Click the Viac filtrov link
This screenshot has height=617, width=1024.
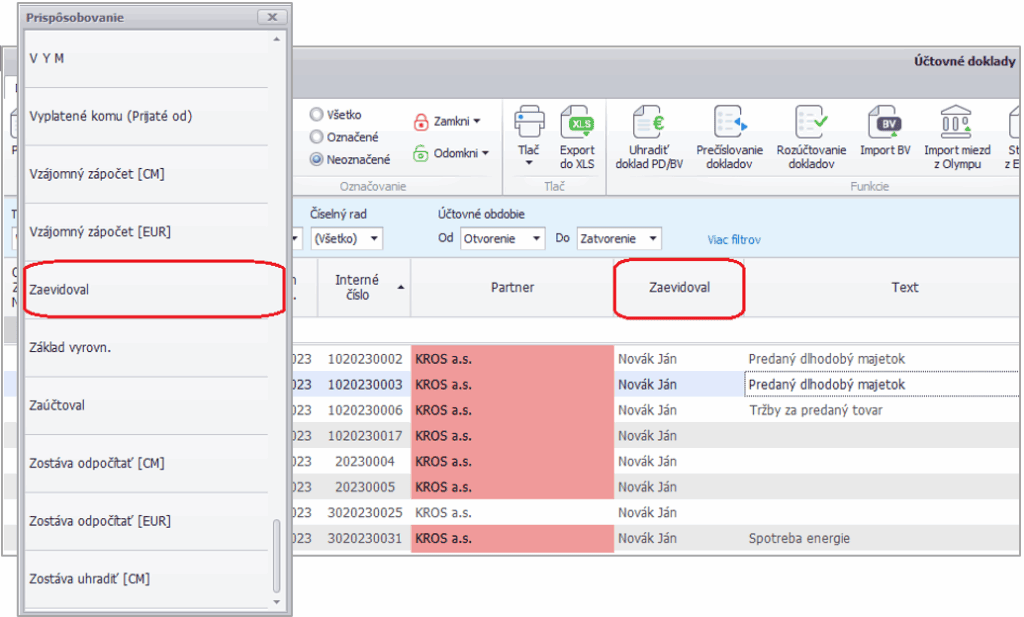[x=734, y=240]
